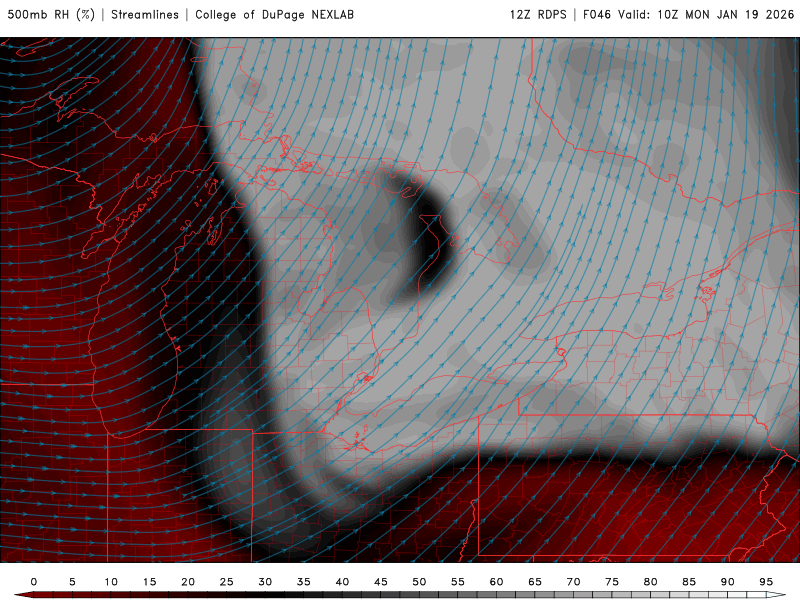800x600 pixels.
Task: Click the "College of DuPage NEXLAB" text
Action: coord(274,15)
